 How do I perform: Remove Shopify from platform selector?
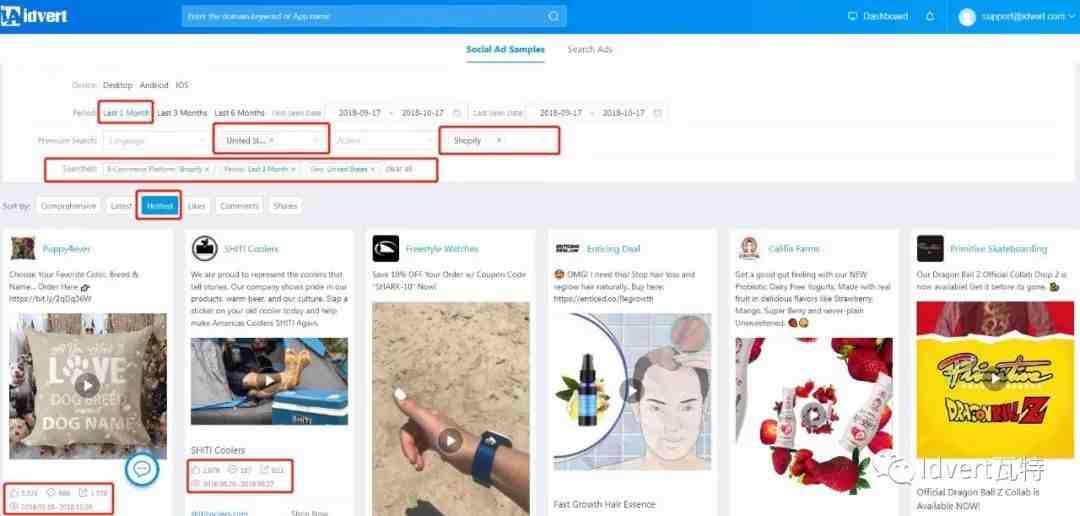499,141
